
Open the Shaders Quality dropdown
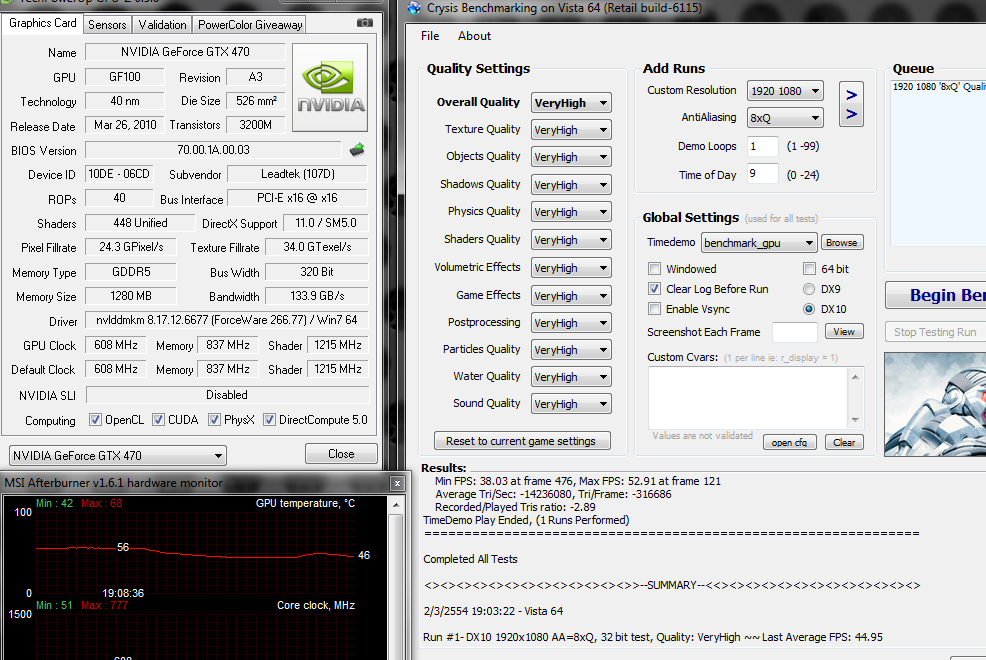point(571,240)
